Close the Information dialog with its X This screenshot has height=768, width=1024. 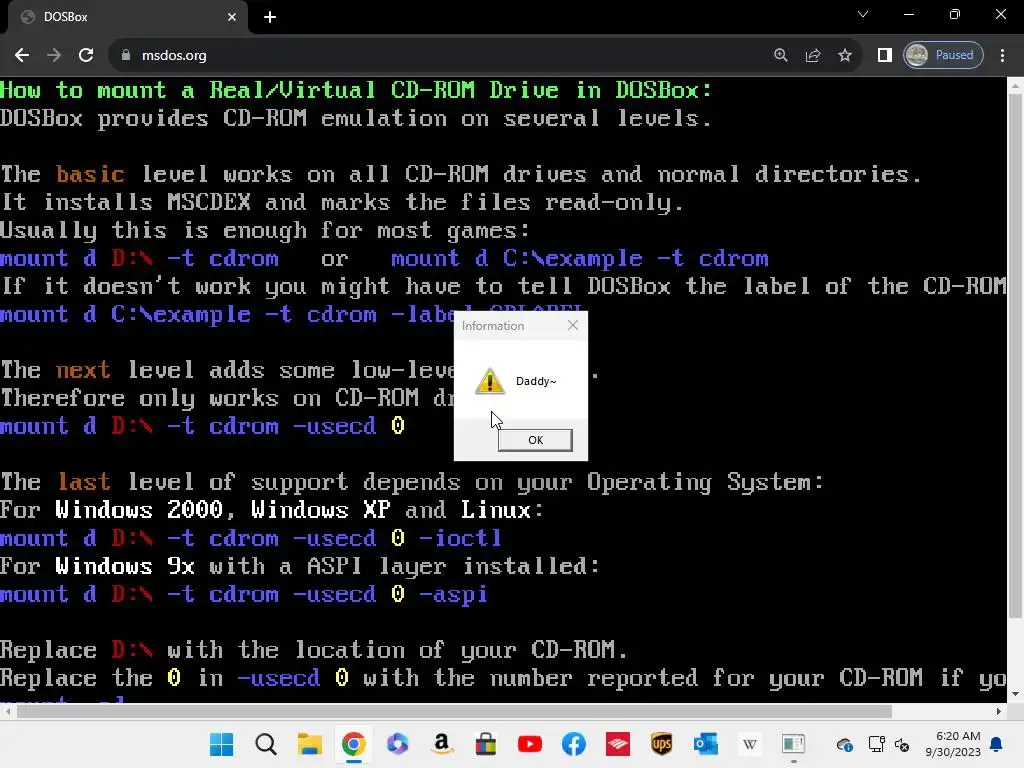click(573, 325)
